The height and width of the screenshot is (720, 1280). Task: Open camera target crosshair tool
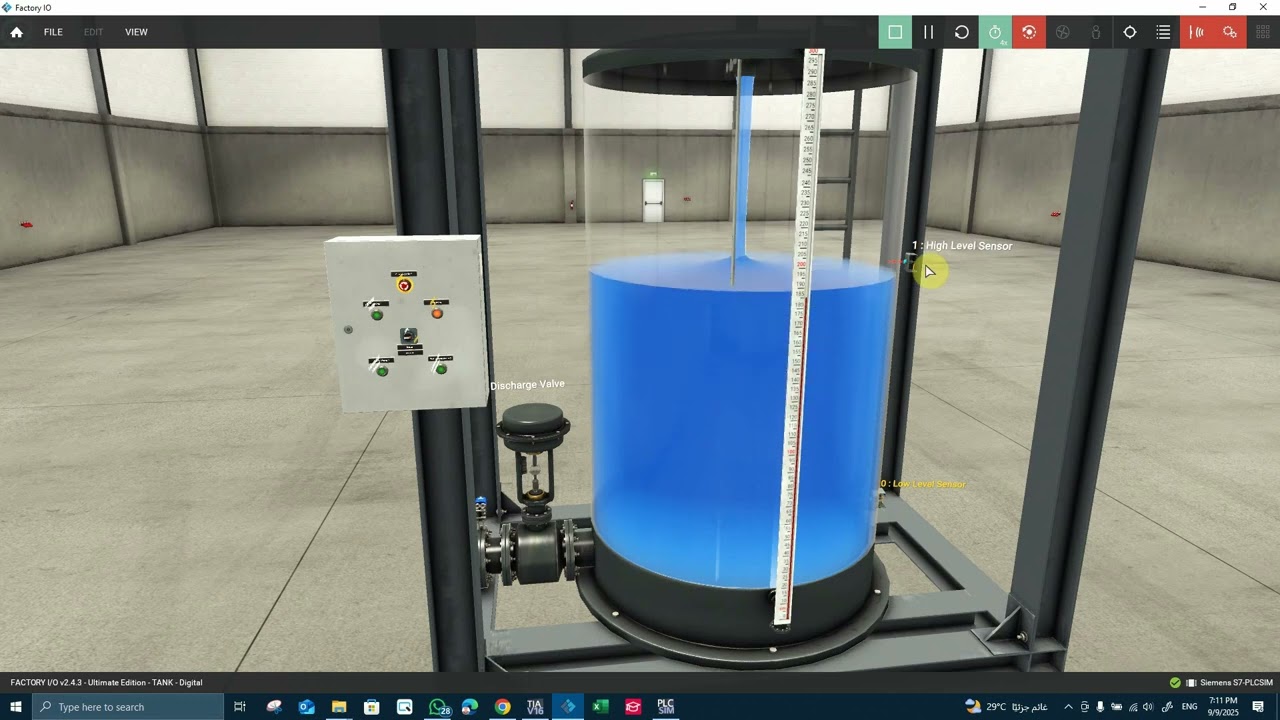click(x=1130, y=32)
